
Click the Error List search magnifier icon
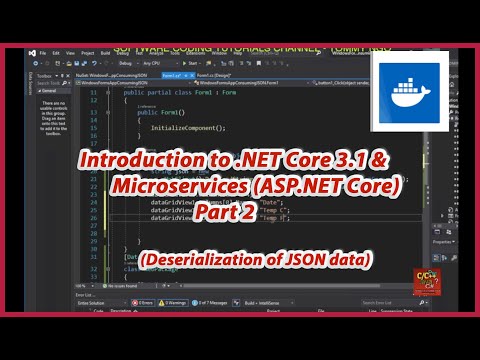422,303
